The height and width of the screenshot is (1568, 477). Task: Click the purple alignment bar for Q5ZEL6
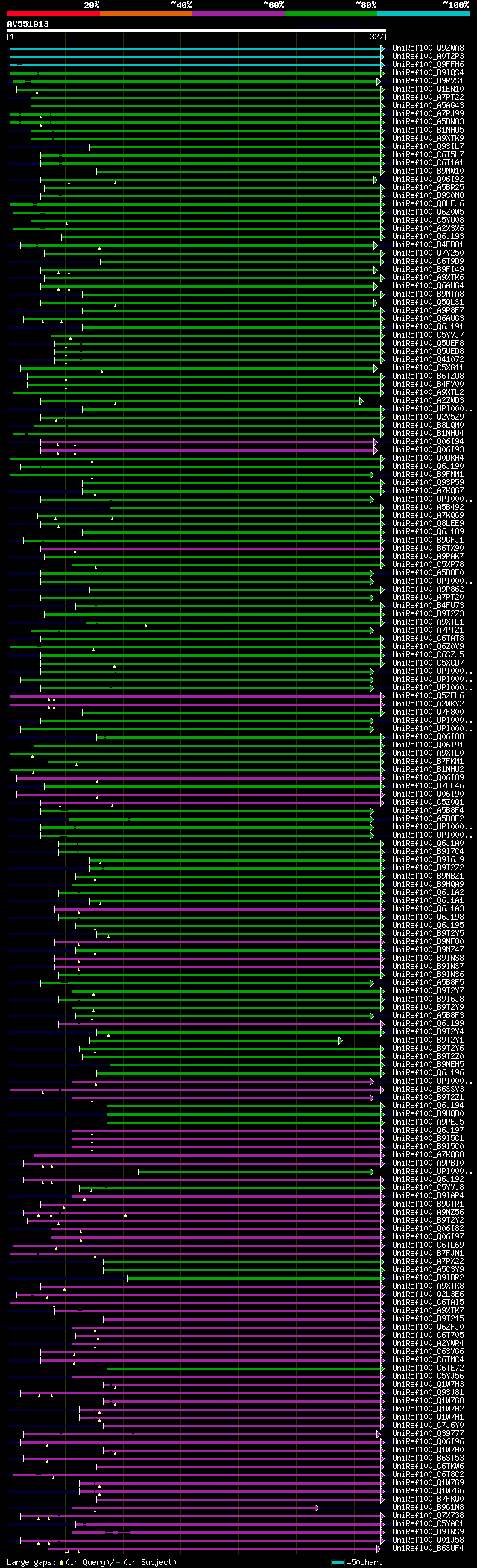tap(197, 696)
